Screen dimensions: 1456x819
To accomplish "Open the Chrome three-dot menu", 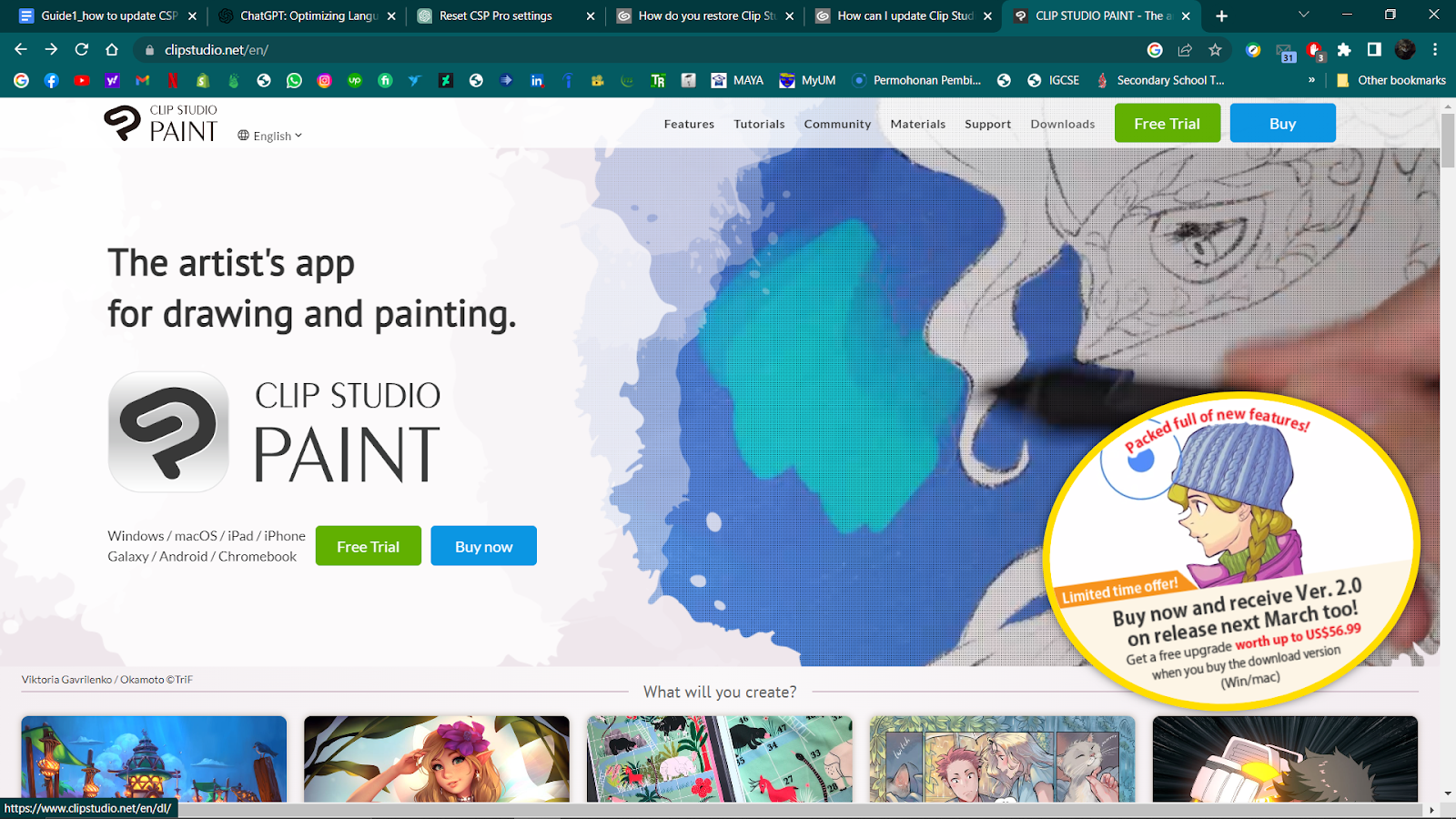I will (1435, 50).
